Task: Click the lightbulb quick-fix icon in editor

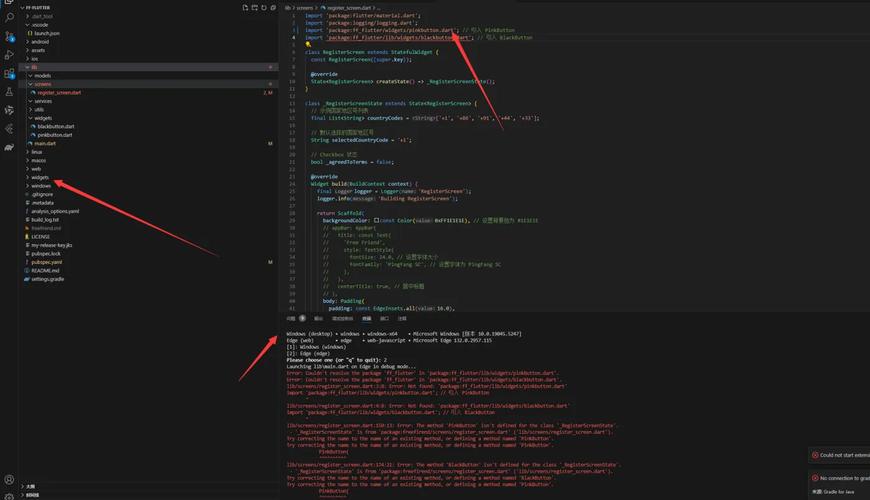Action: tap(308, 44)
